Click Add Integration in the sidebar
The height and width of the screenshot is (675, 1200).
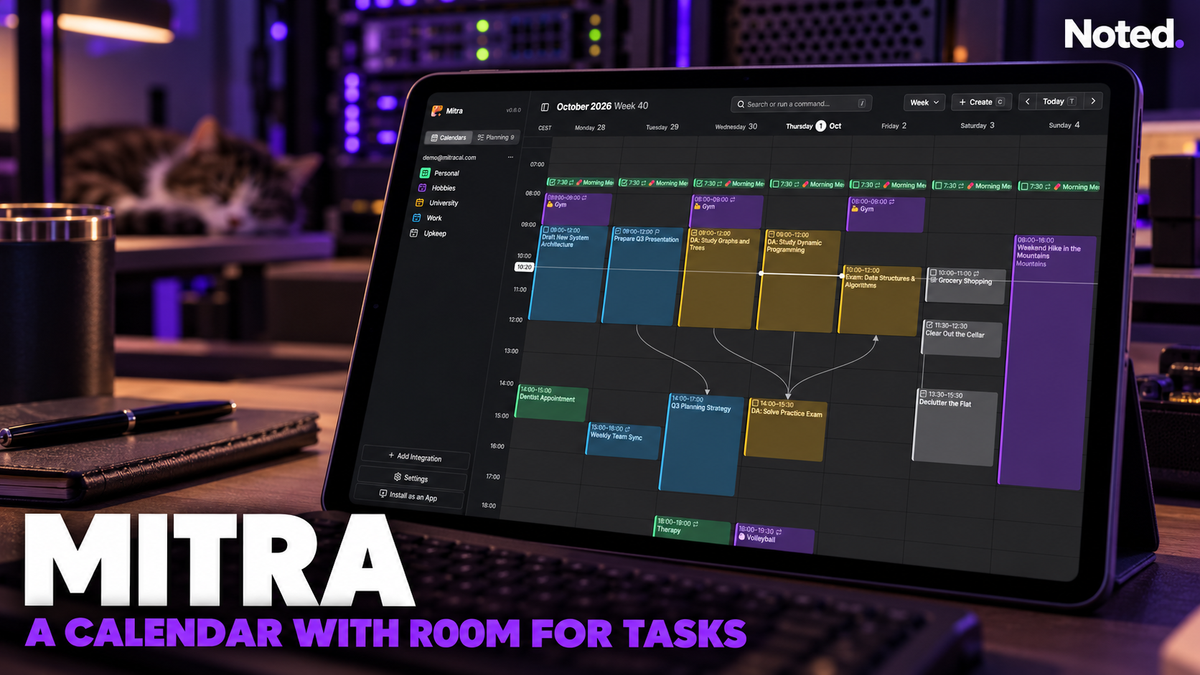pyautogui.click(x=416, y=457)
